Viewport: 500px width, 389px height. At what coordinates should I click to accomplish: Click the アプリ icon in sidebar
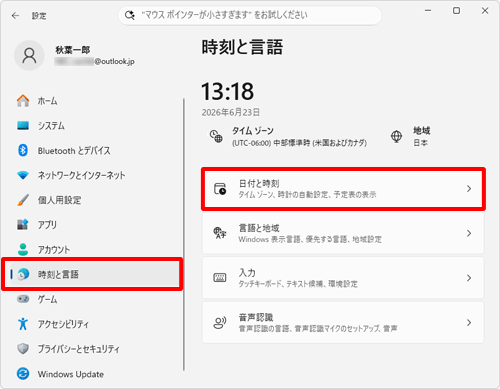(x=23, y=224)
